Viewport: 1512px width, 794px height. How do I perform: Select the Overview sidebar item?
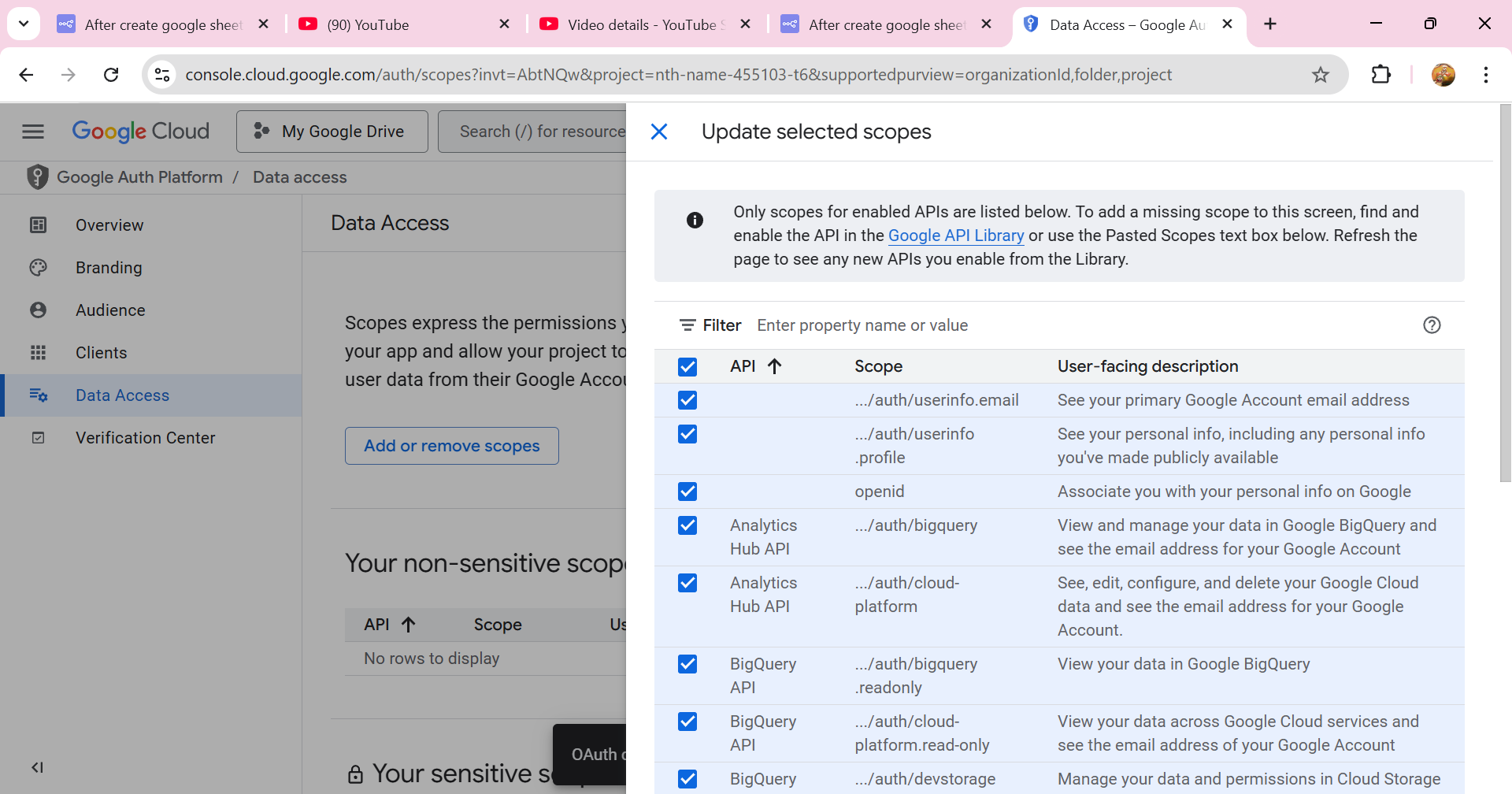point(151,225)
